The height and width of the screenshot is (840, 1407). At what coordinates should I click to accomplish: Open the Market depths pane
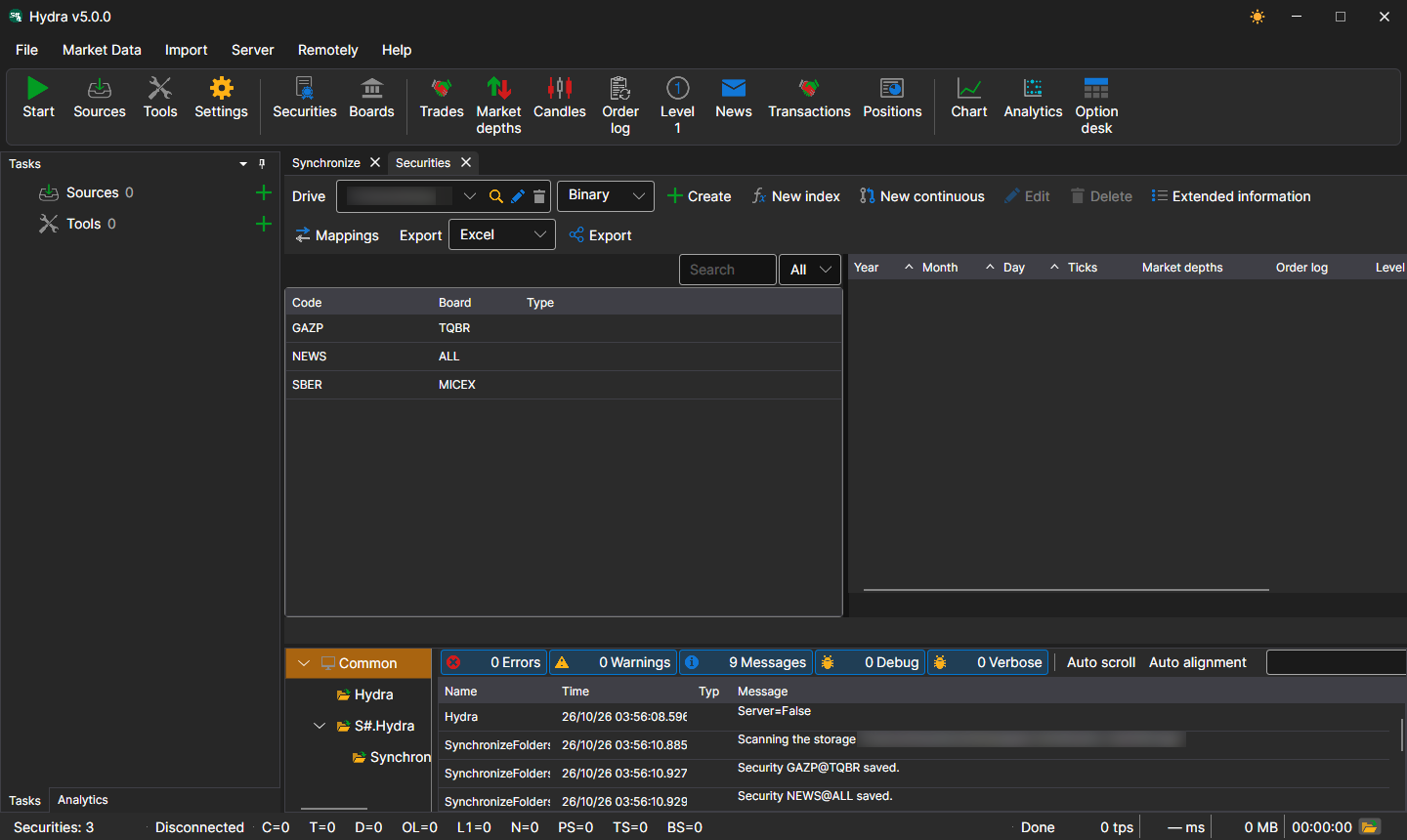(498, 105)
